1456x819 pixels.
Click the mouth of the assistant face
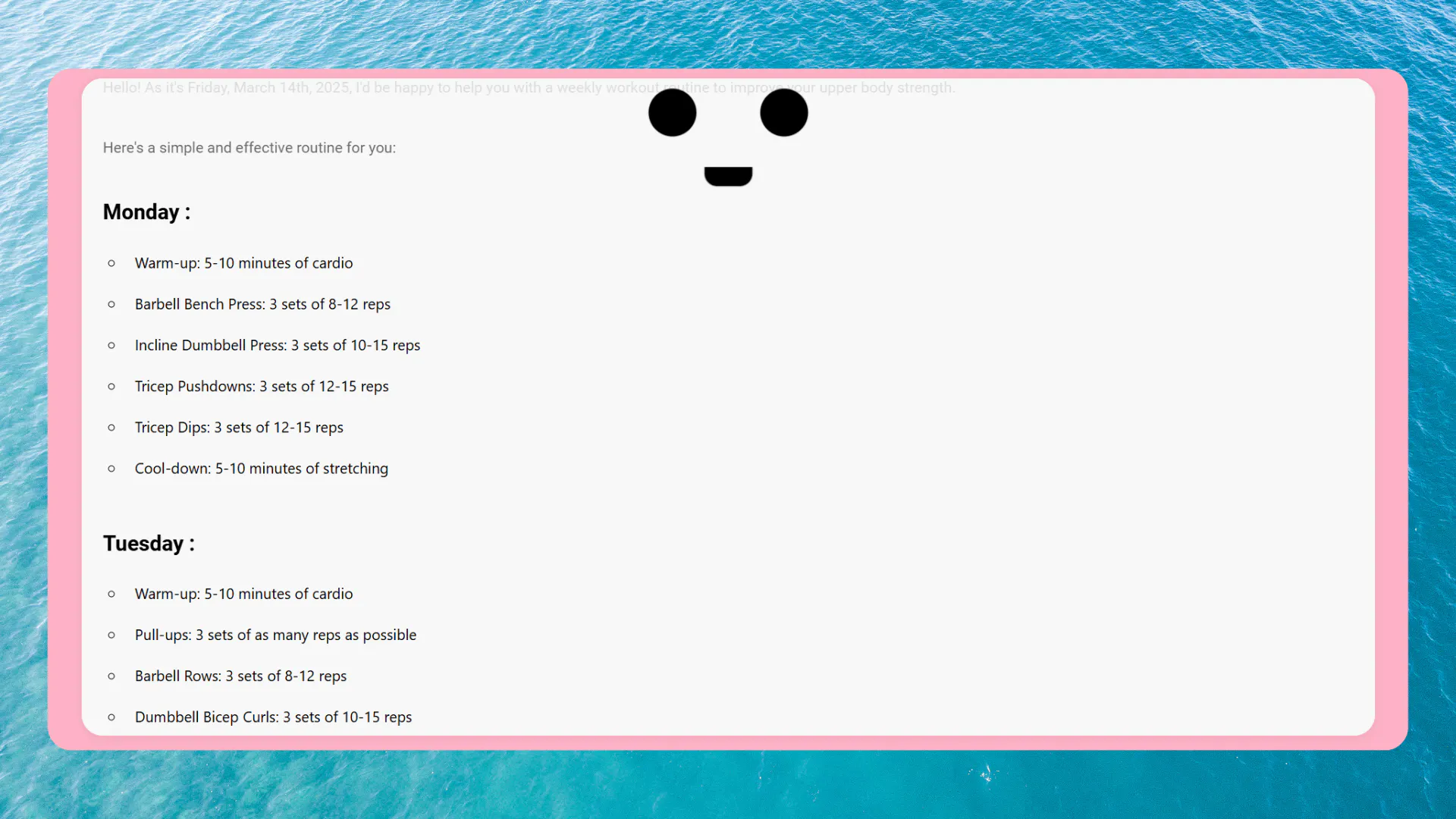pos(728,176)
